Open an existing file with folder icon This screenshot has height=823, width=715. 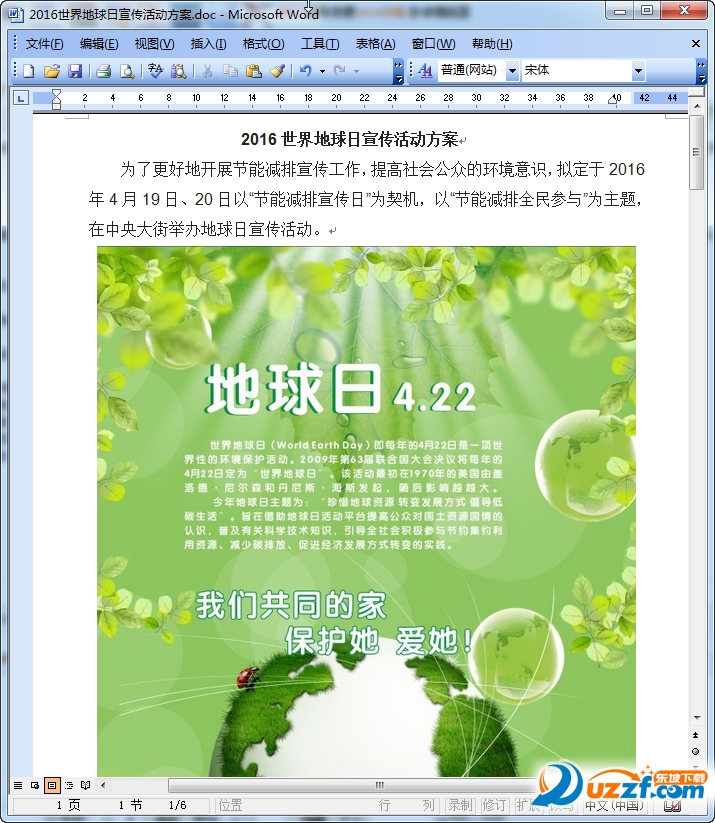point(51,71)
